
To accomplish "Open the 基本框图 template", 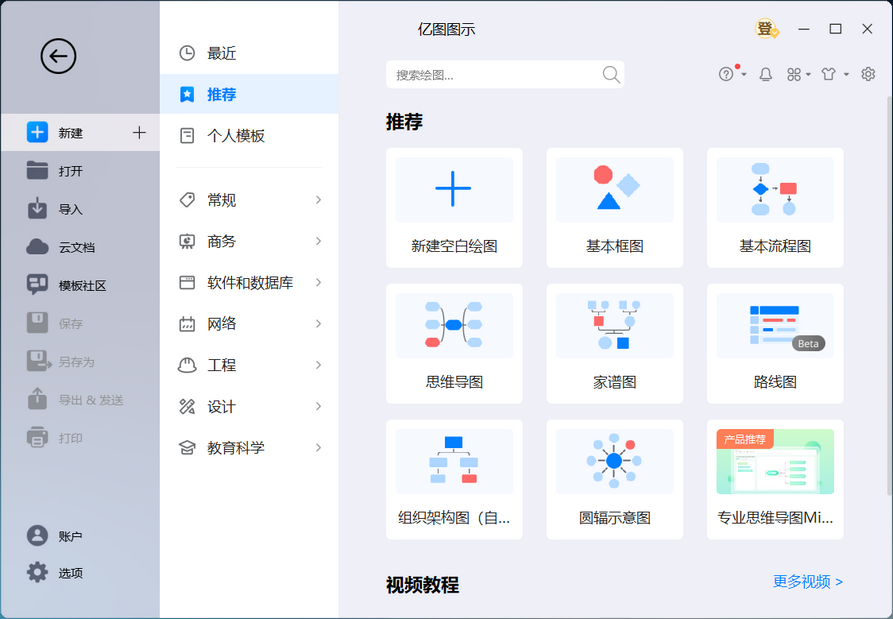I will tap(615, 208).
